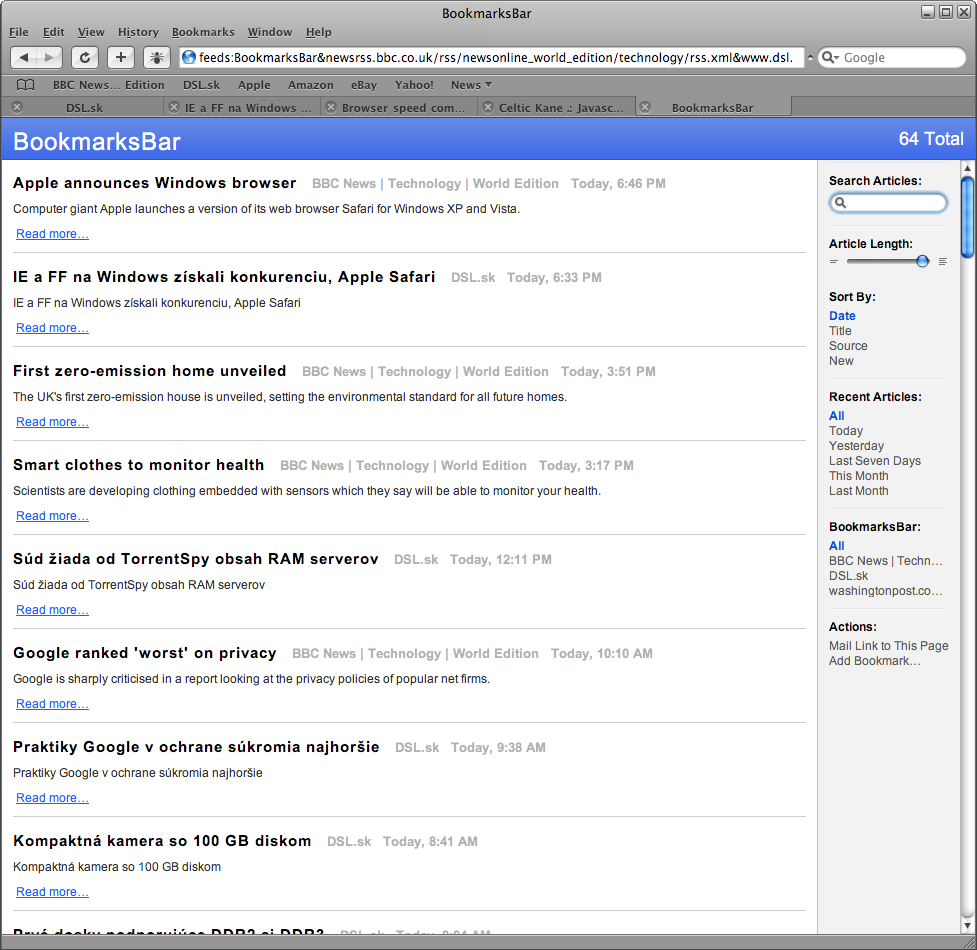Click 'Mail Link to This Page' action
This screenshot has width=977, height=950.
889,645
